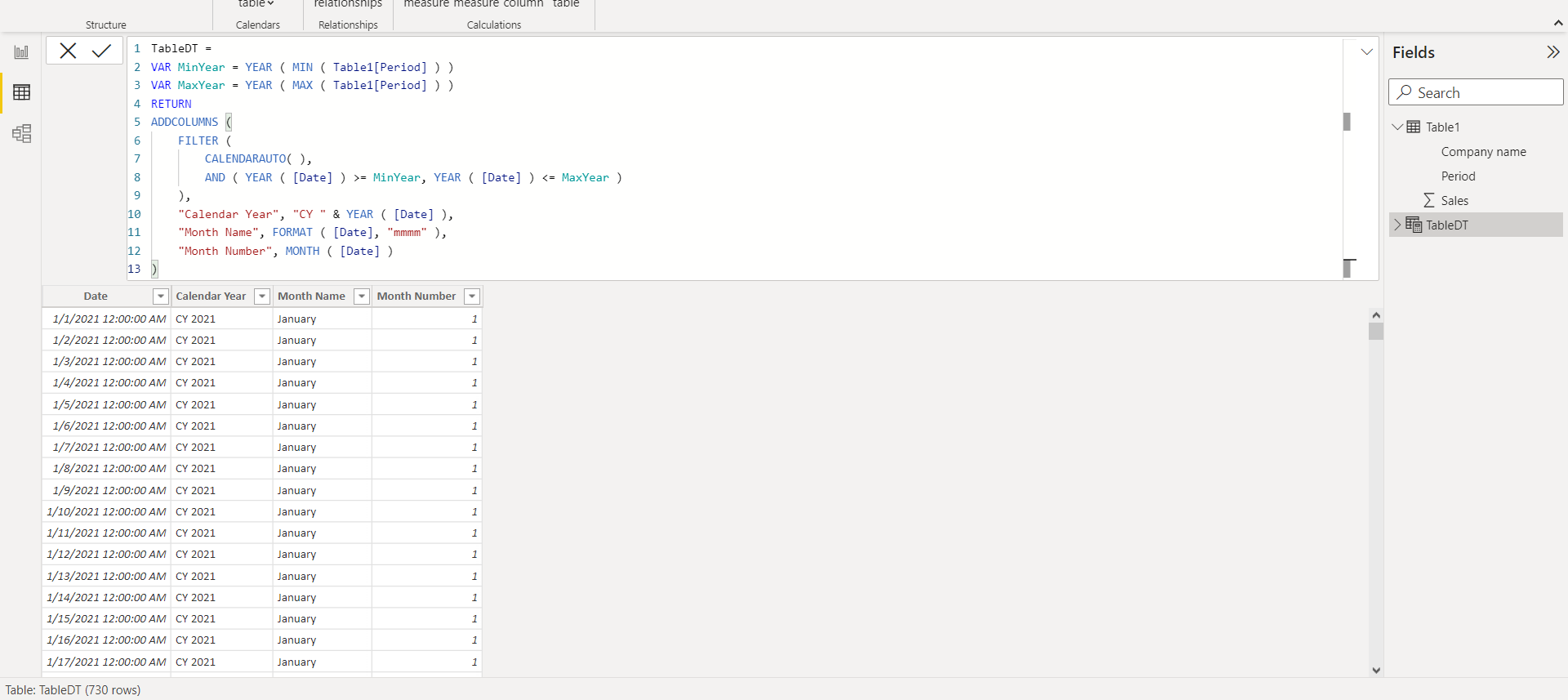This screenshot has width=1568, height=700.
Task: Collapse the Fields pane with the double arrows
Action: pyautogui.click(x=1552, y=52)
